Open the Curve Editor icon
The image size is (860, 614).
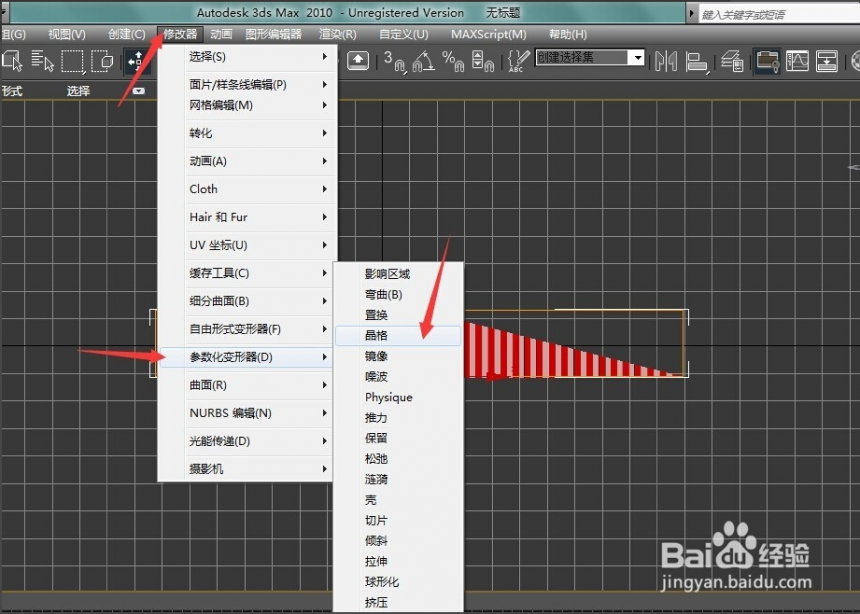[x=797, y=61]
